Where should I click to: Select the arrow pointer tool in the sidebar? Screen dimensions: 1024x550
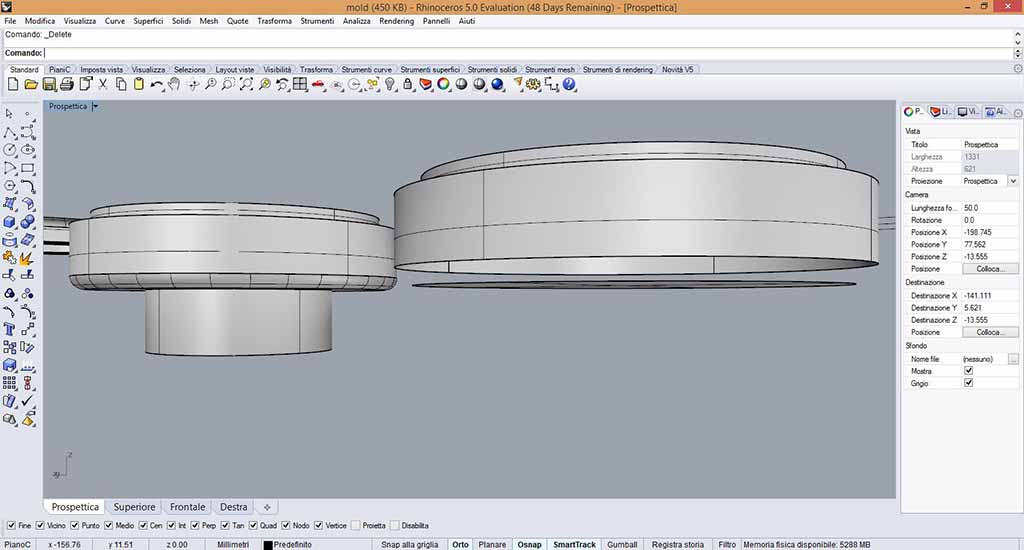click(x=9, y=114)
